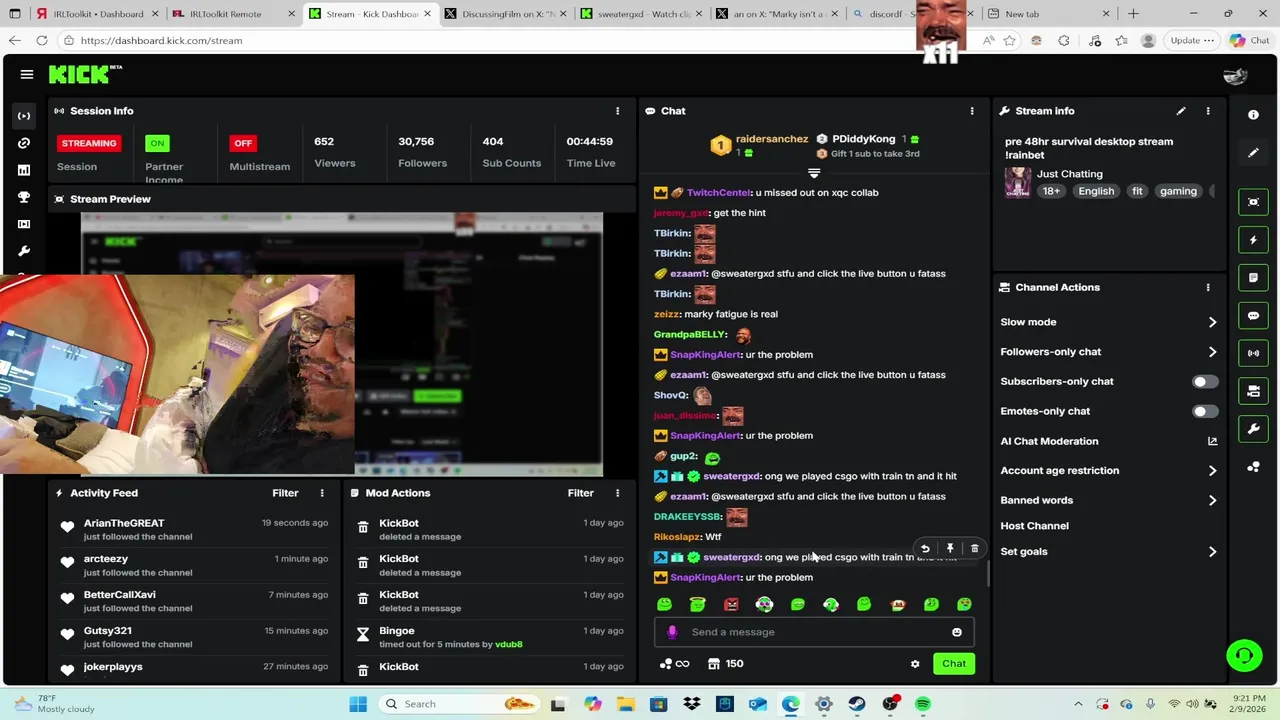Image resolution: width=1280 pixels, height=720 pixels.
Task: Select the Stream icon in the left sidebar
Action: coord(24,116)
